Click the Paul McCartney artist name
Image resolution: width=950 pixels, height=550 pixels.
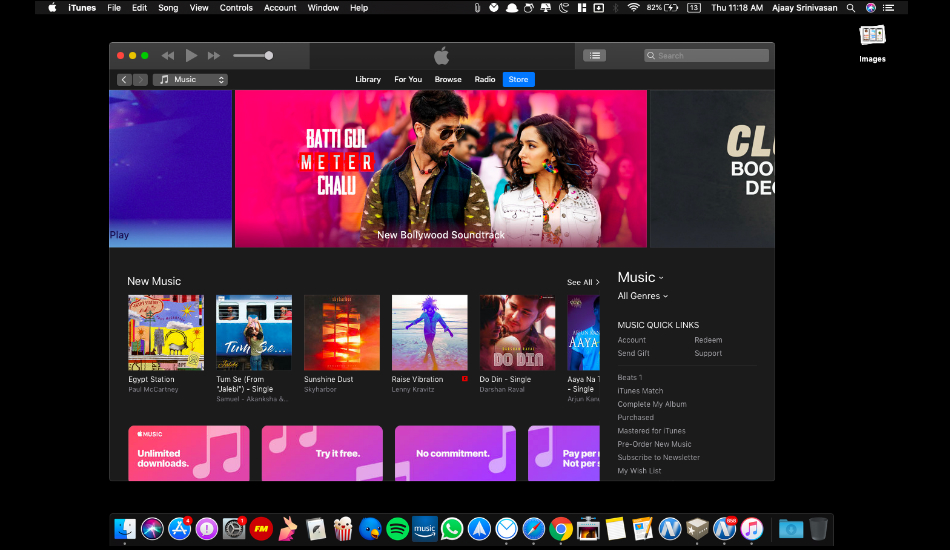coord(153,389)
